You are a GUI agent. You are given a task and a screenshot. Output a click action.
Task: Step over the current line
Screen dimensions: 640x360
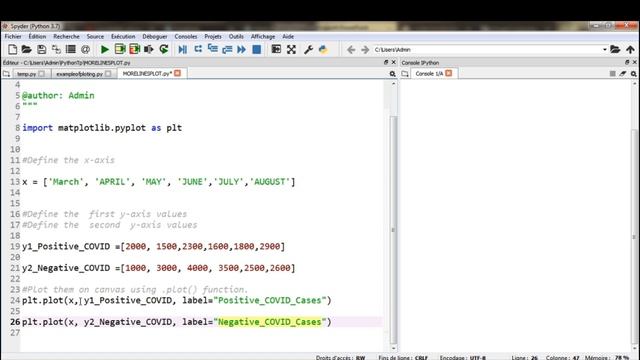[198, 49]
